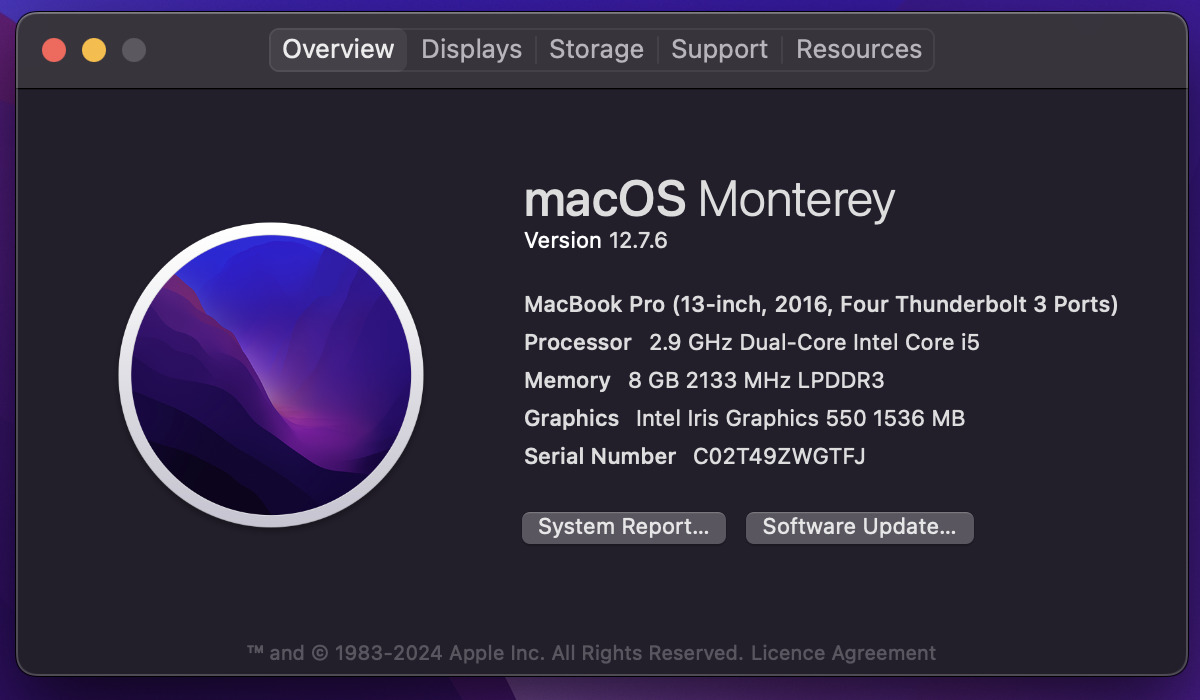
Task: Click the 2.9 GHz processor info
Action: click(814, 342)
